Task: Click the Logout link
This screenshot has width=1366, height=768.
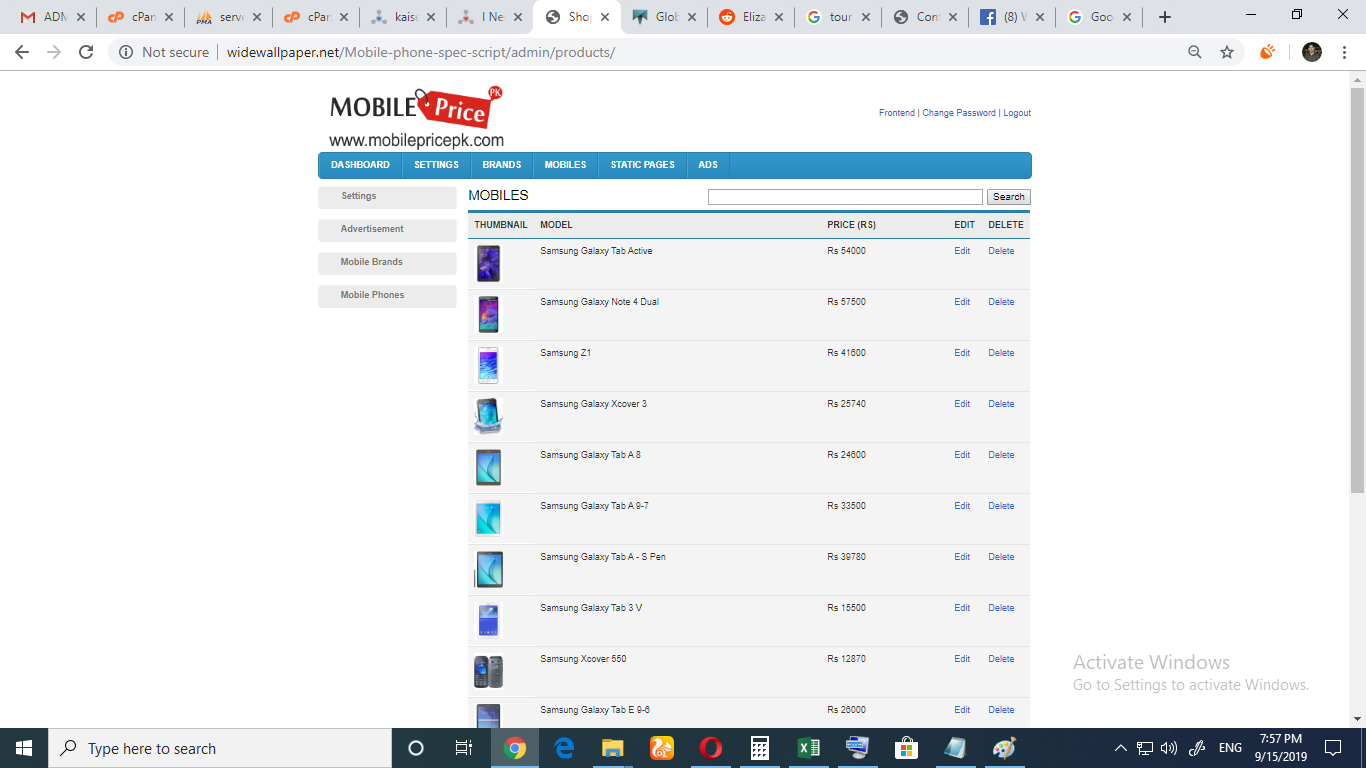Action: tap(1017, 113)
